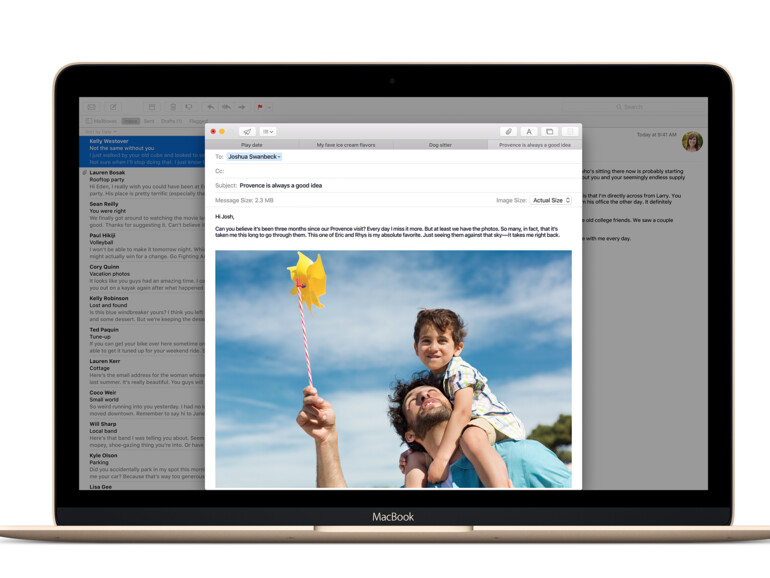Open the Sort by Date dropdown
Image resolution: width=770 pixels, height=578 pixels.
tap(101, 132)
